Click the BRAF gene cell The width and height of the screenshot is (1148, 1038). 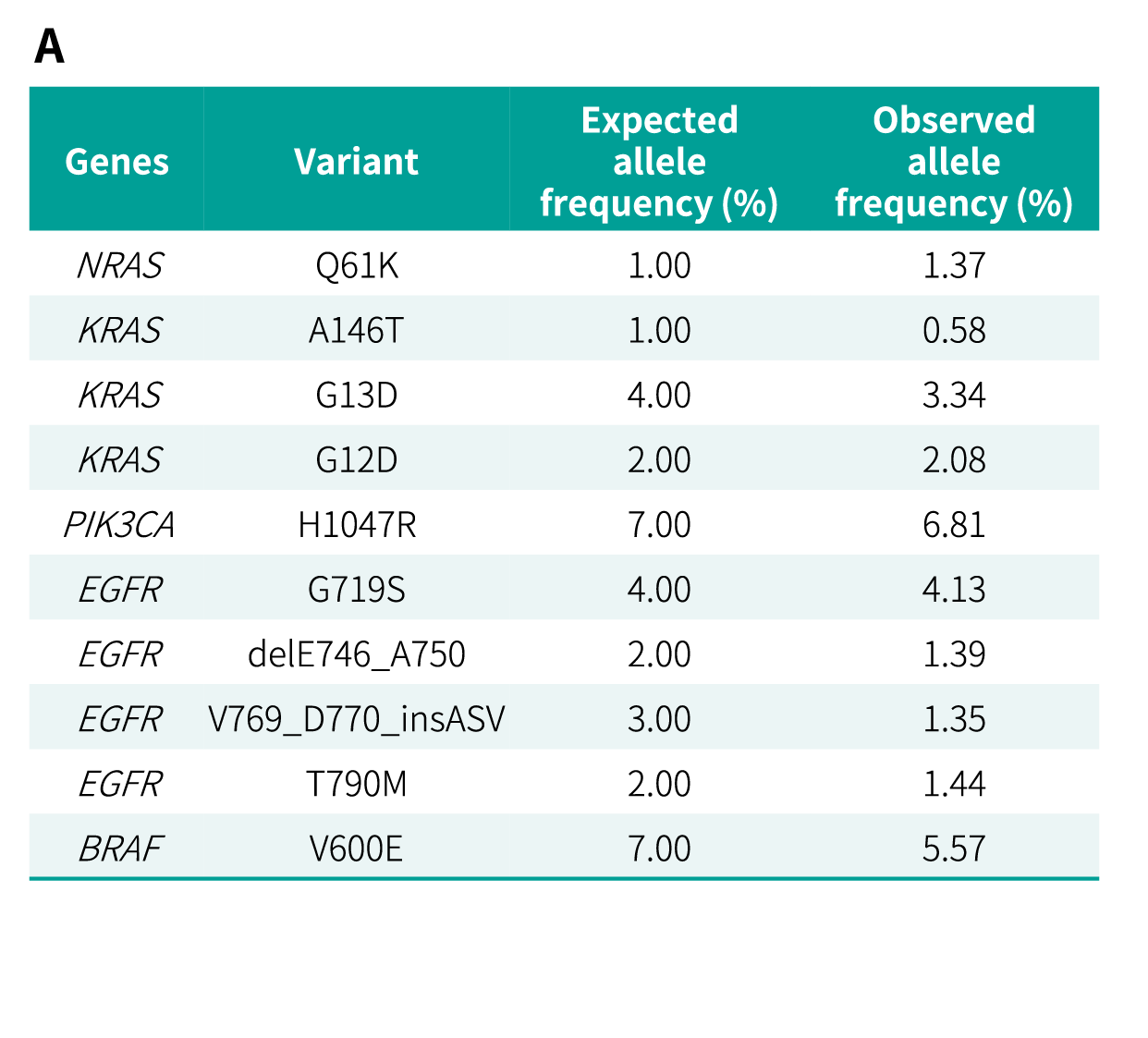click(119, 849)
